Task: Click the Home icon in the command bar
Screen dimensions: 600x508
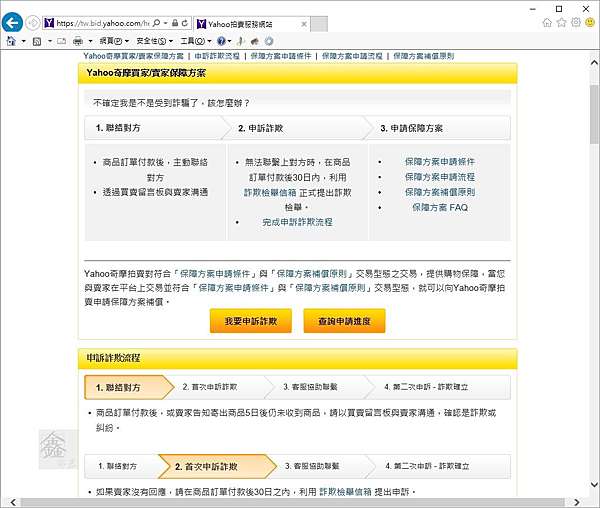Action: [11, 41]
